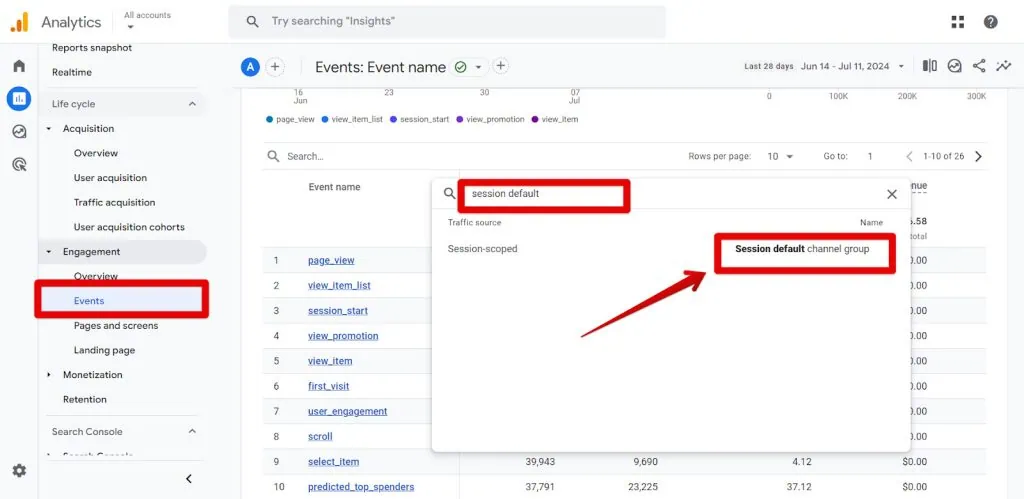Expand the Monetization tree item
The width and height of the screenshot is (1024, 499).
click(x=49, y=375)
